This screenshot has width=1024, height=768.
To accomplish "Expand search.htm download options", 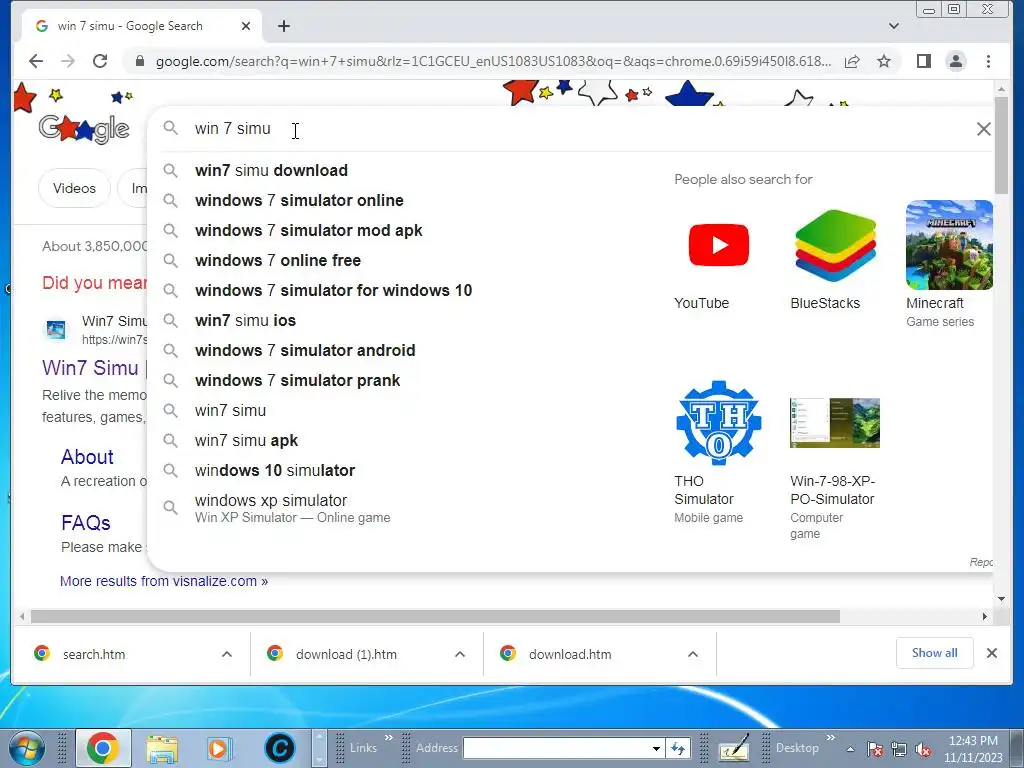I will (x=227, y=654).
